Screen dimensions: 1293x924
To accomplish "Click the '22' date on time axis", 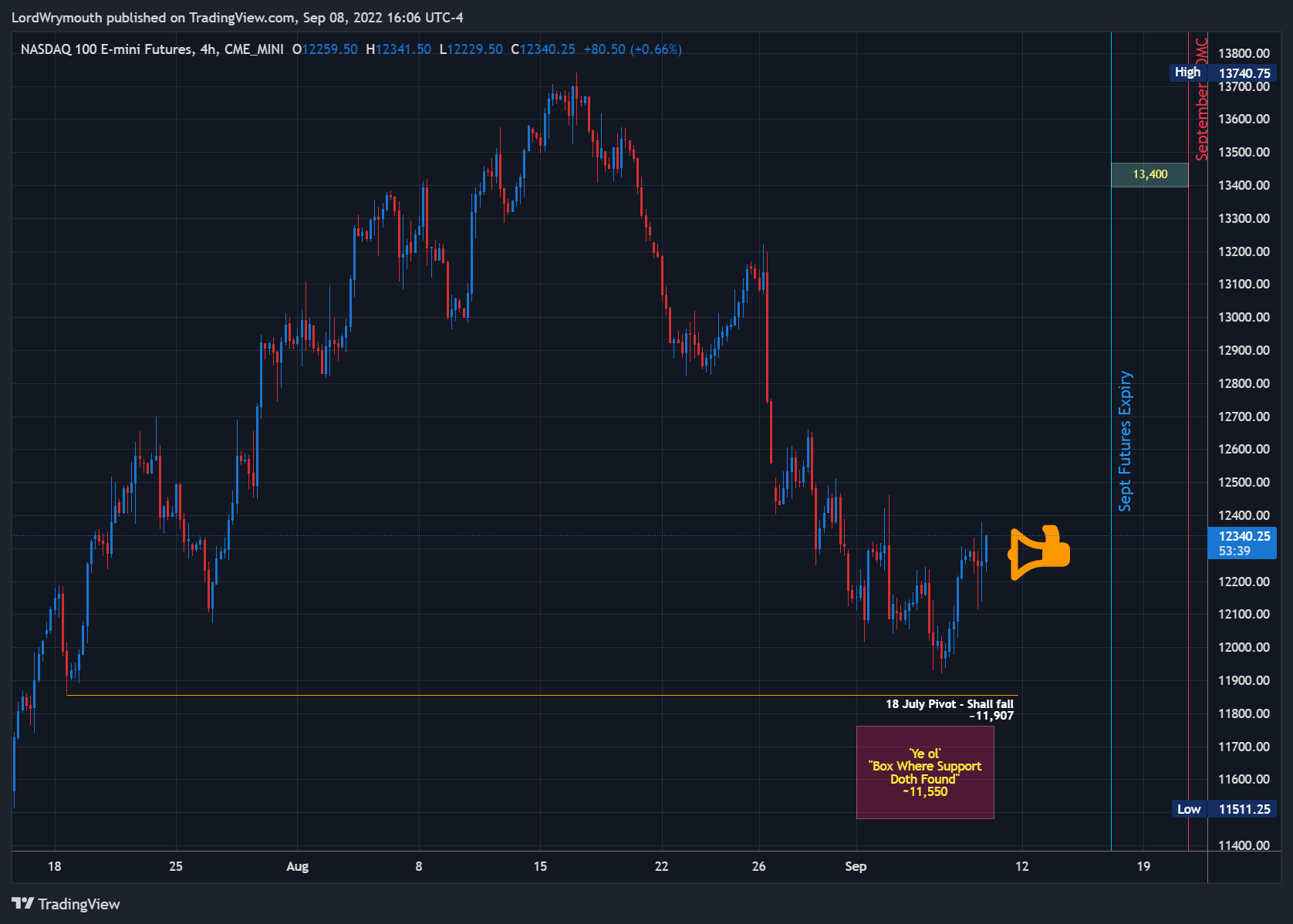I will 661,866.
